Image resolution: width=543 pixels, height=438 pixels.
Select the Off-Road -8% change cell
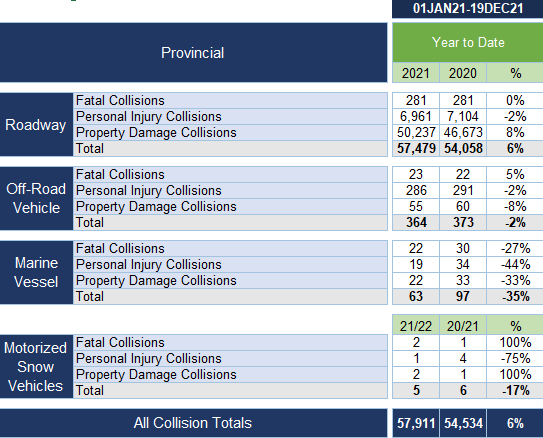click(515, 206)
